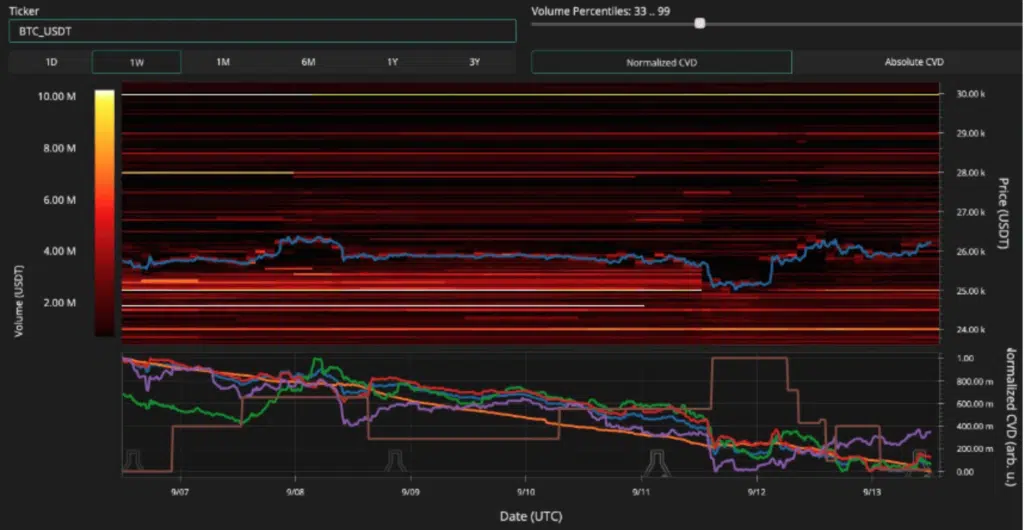This screenshot has height=530, width=1024.
Task: Click the Ticker label
Action: coord(22,11)
